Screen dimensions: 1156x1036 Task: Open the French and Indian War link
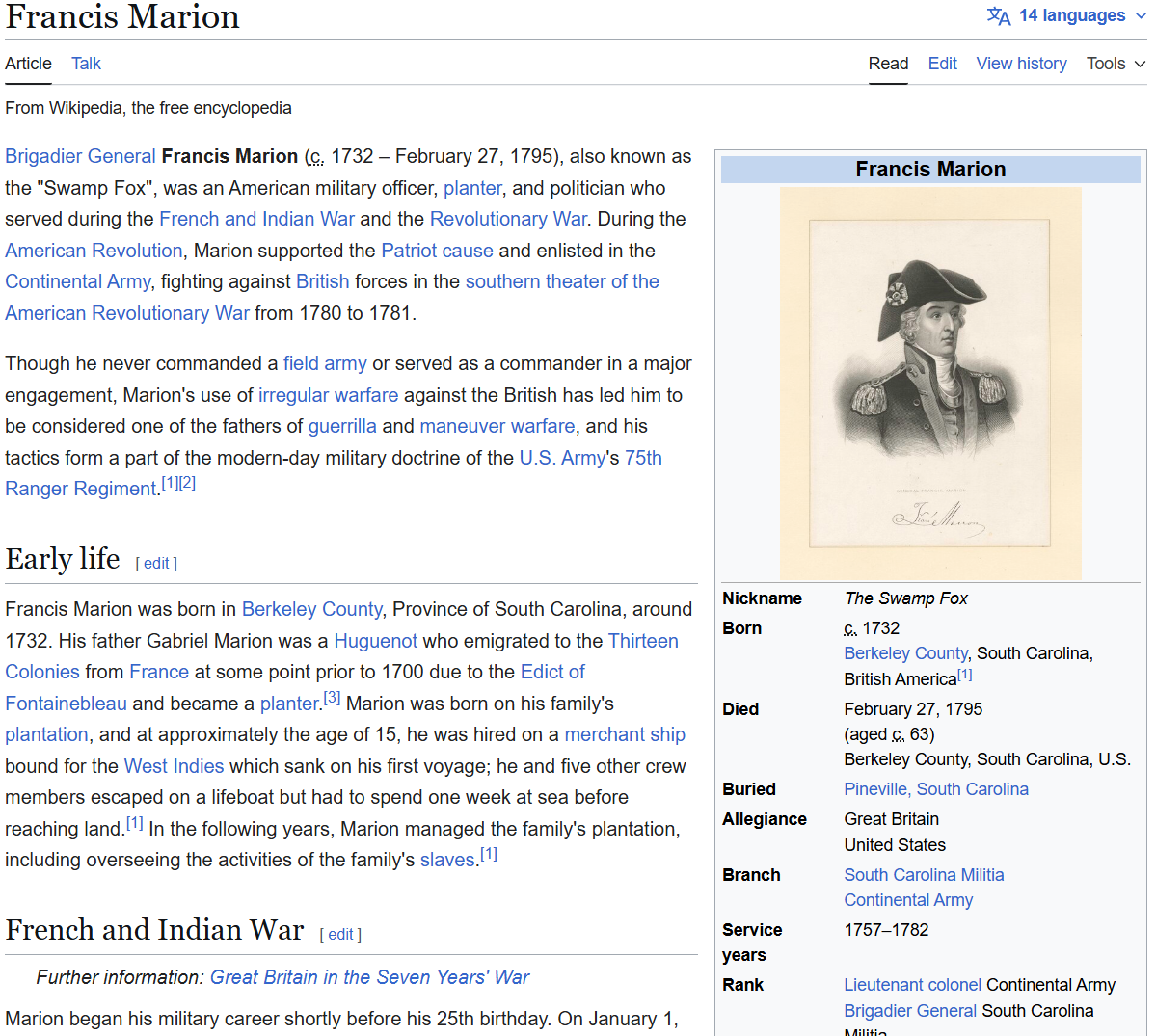click(x=256, y=220)
